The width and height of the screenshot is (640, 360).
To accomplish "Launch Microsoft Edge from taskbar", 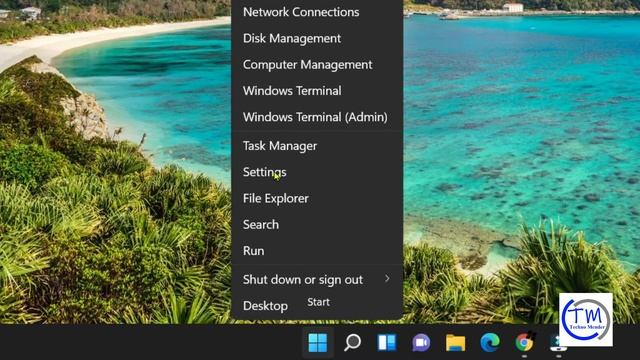I will click(490, 342).
